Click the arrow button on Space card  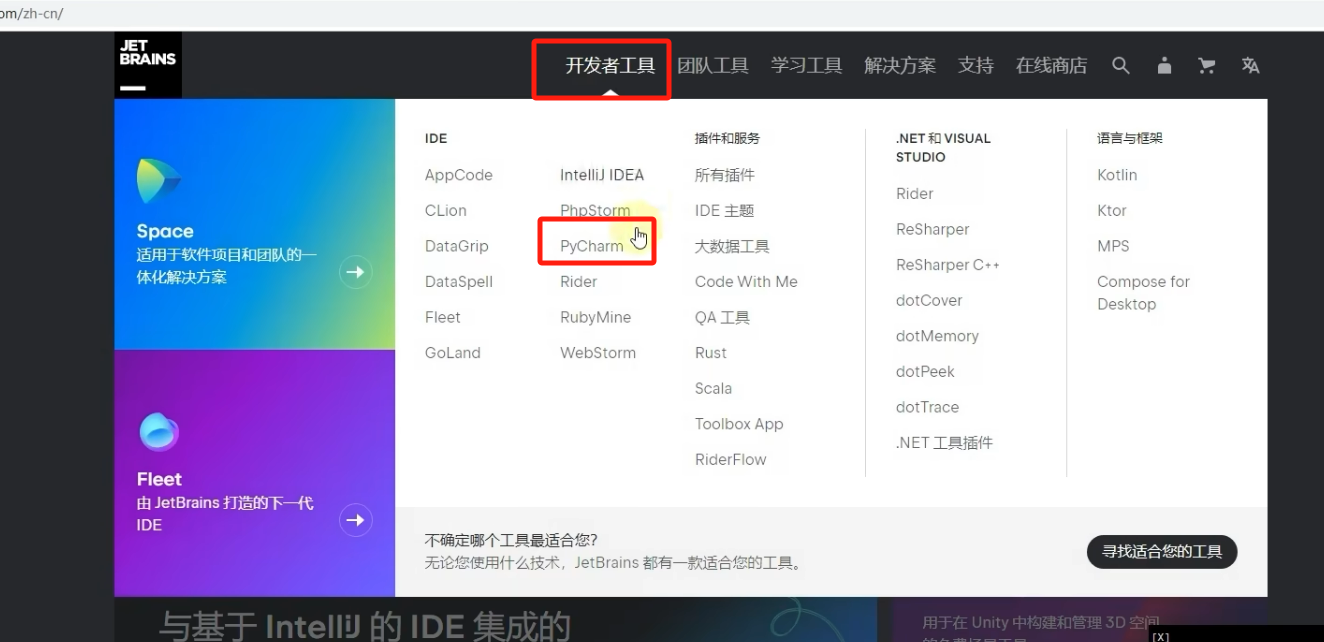coord(355,272)
